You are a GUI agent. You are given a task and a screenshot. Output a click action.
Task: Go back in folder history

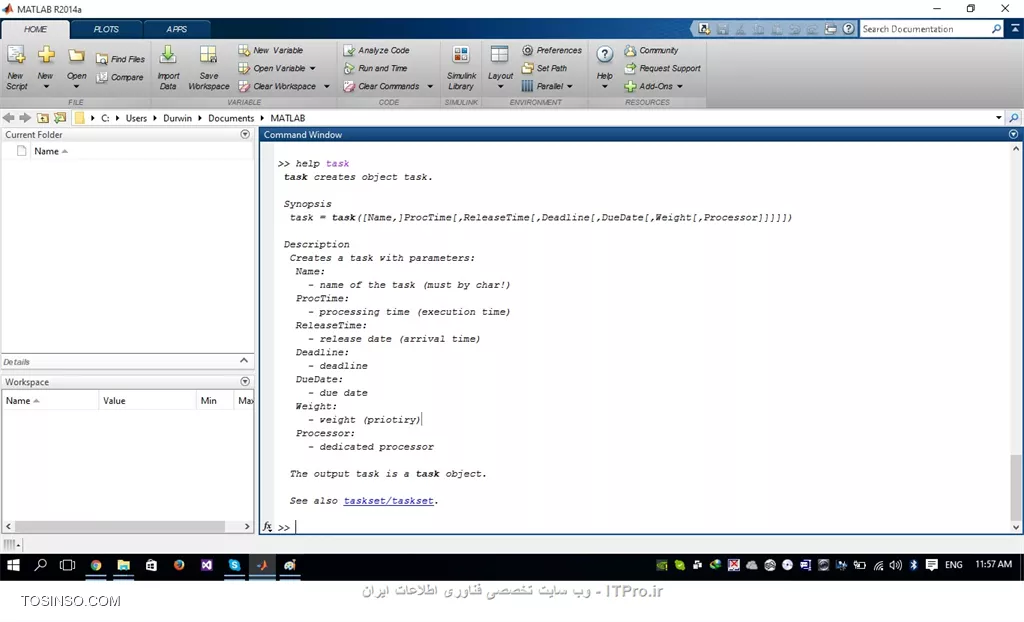point(8,118)
